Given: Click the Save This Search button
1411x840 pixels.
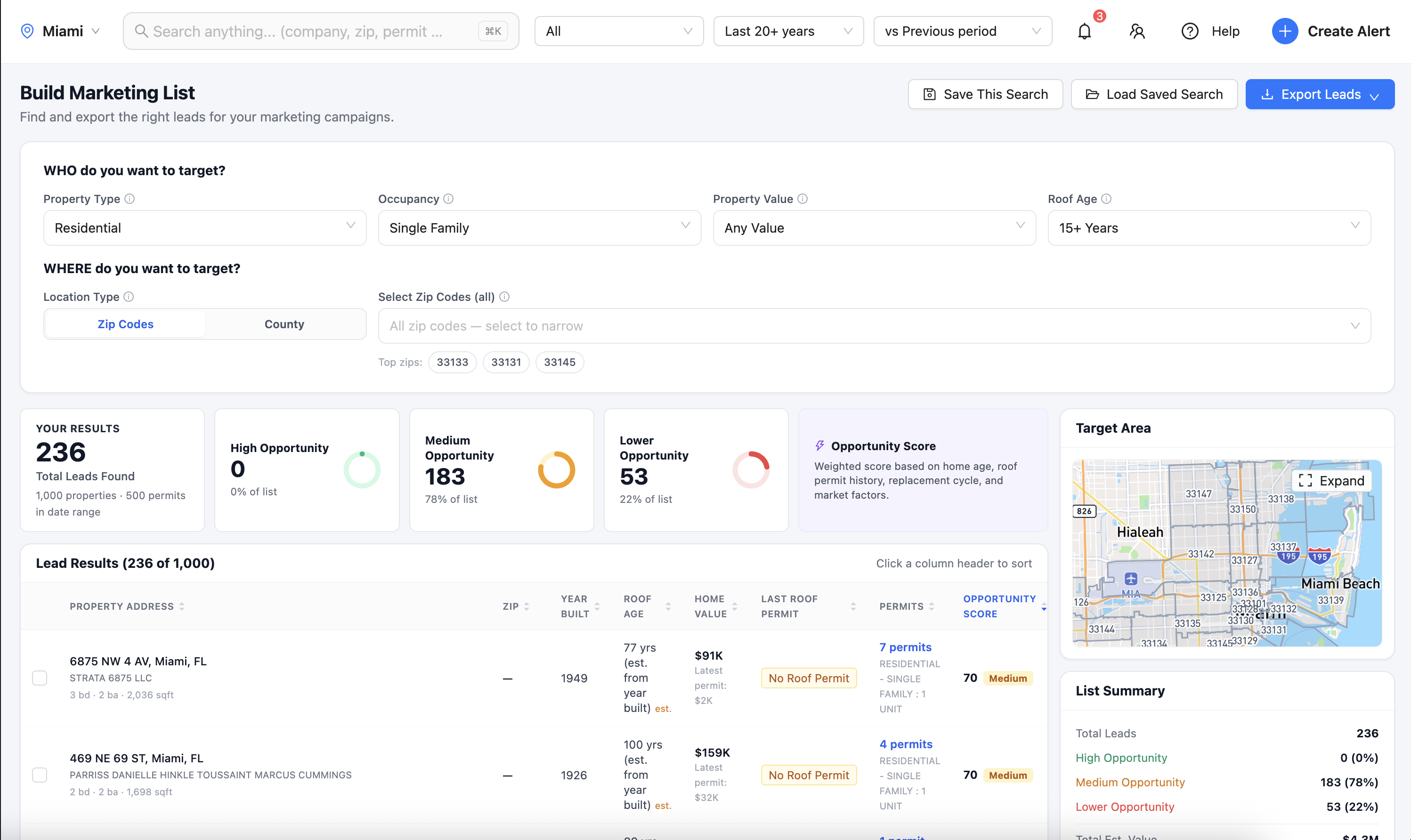Looking at the screenshot, I should [x=985, y=95].
